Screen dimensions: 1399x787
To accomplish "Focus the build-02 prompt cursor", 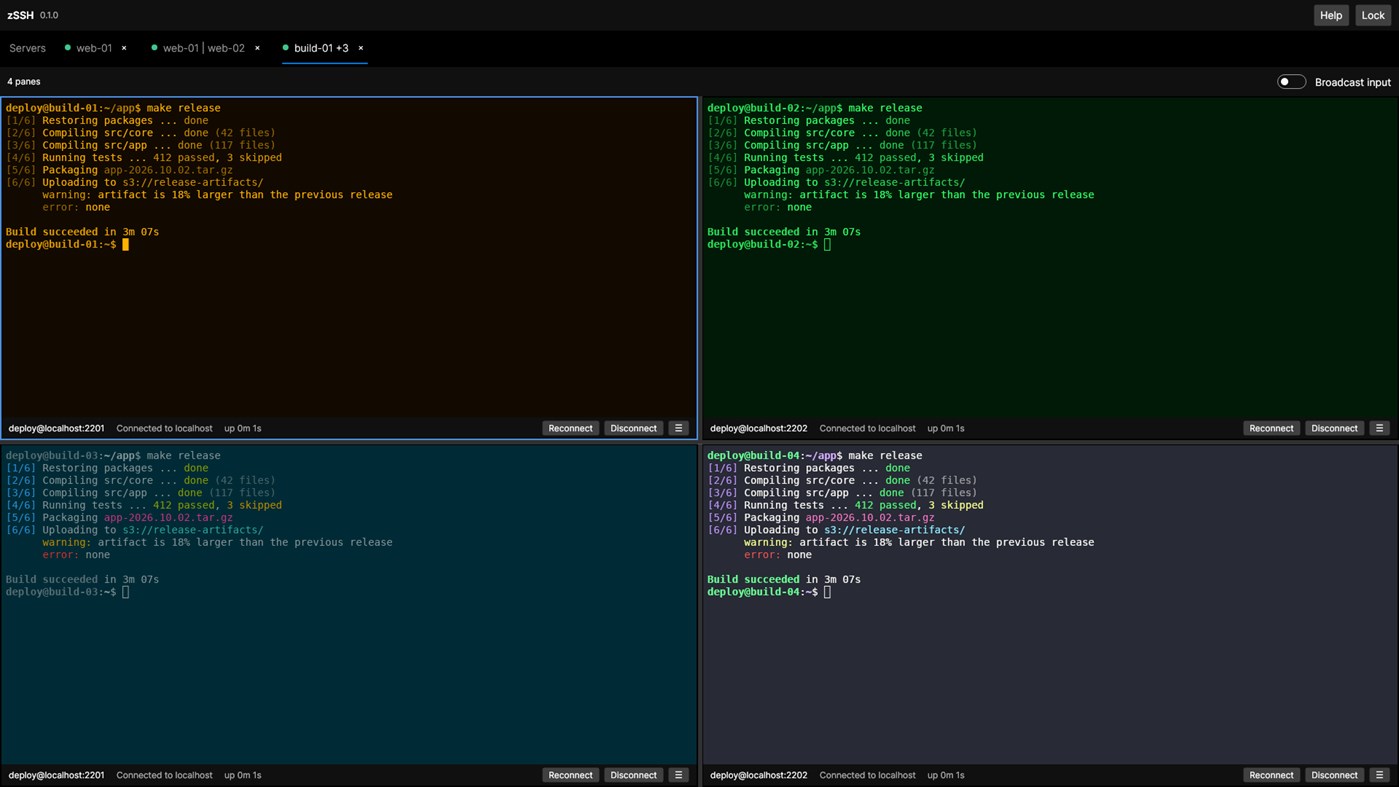I will tap(827, 244).
